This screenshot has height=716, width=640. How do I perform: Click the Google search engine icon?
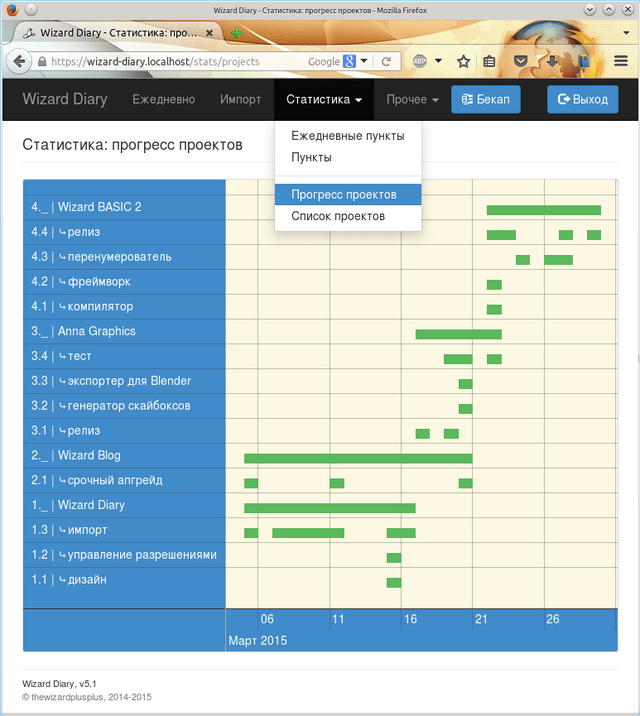(349, 61)
